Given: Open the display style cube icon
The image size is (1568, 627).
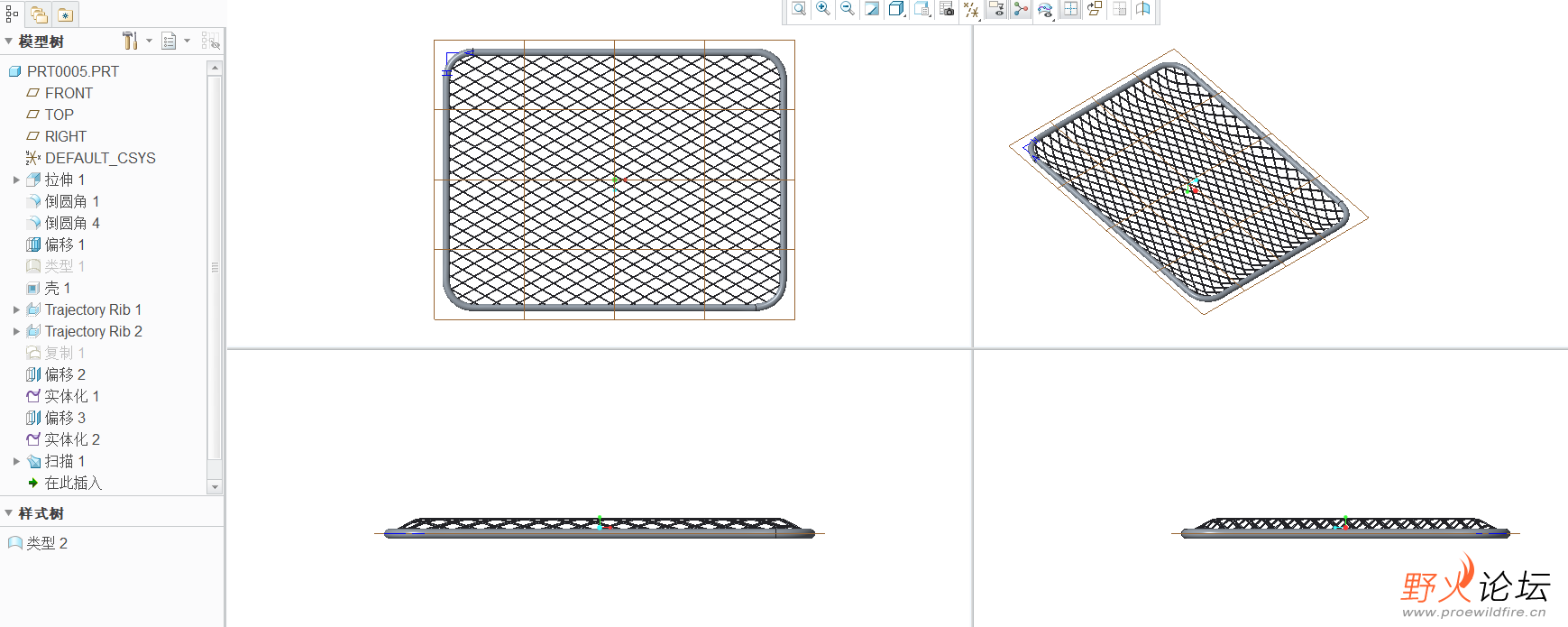Looking at the screenshot, I should tap(897, 9).
